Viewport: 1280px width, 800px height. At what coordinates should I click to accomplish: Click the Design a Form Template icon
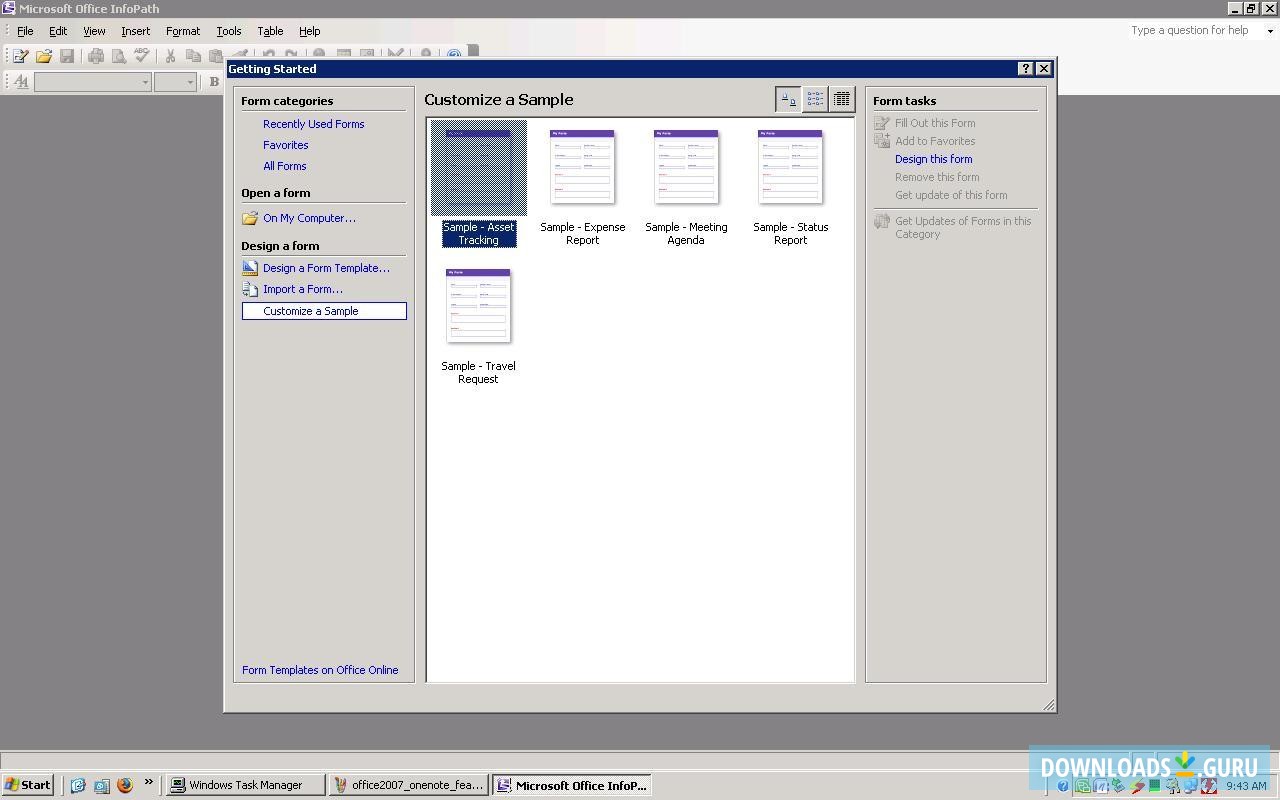[250, 268]
